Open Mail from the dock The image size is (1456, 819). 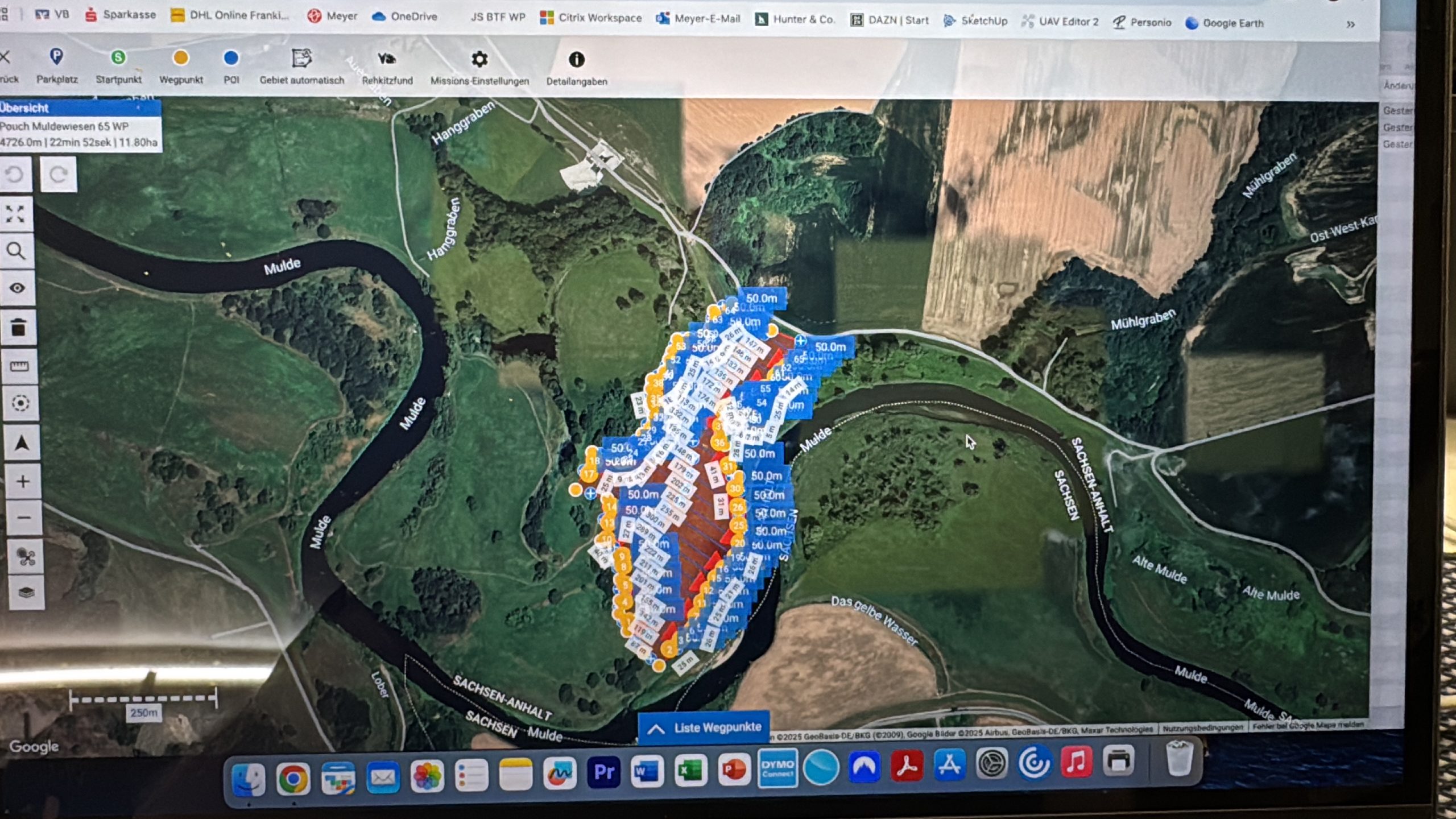pos(383,776)
